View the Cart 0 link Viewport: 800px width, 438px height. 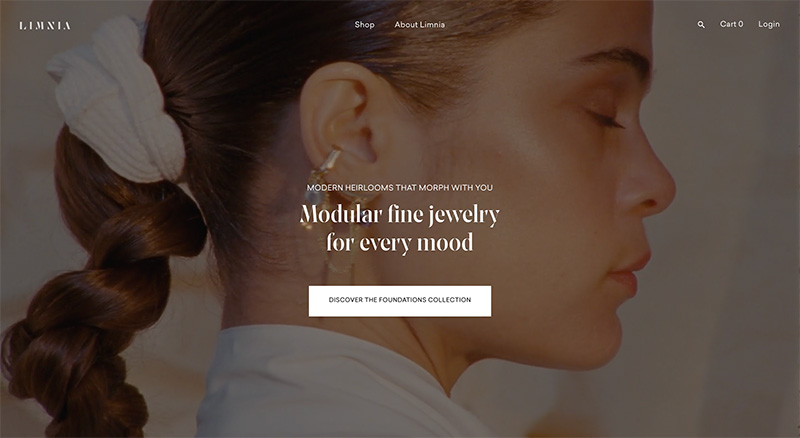point(731,24)
